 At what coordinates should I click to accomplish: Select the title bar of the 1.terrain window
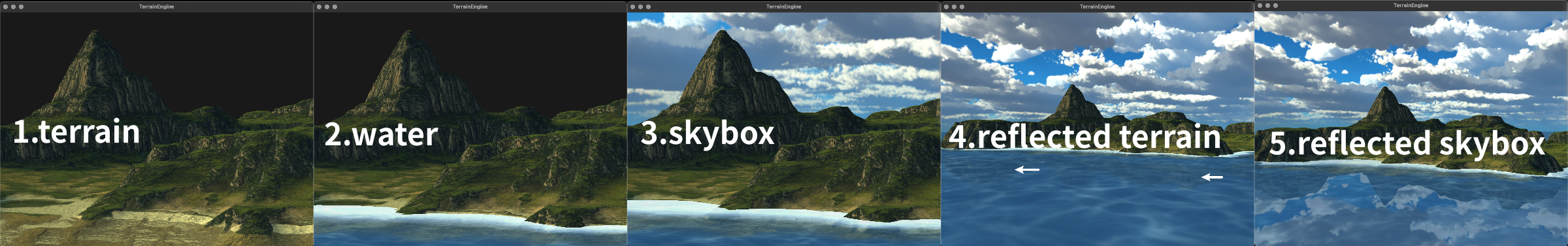click(157, 7)
